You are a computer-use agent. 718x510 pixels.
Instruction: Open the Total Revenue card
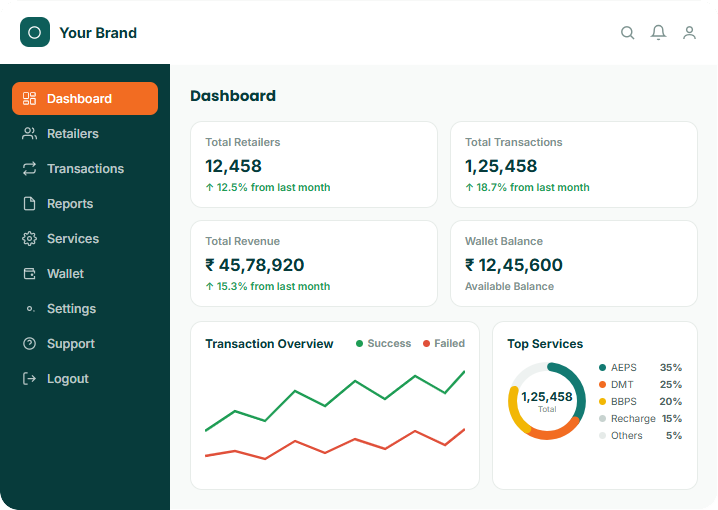(314, 264)
